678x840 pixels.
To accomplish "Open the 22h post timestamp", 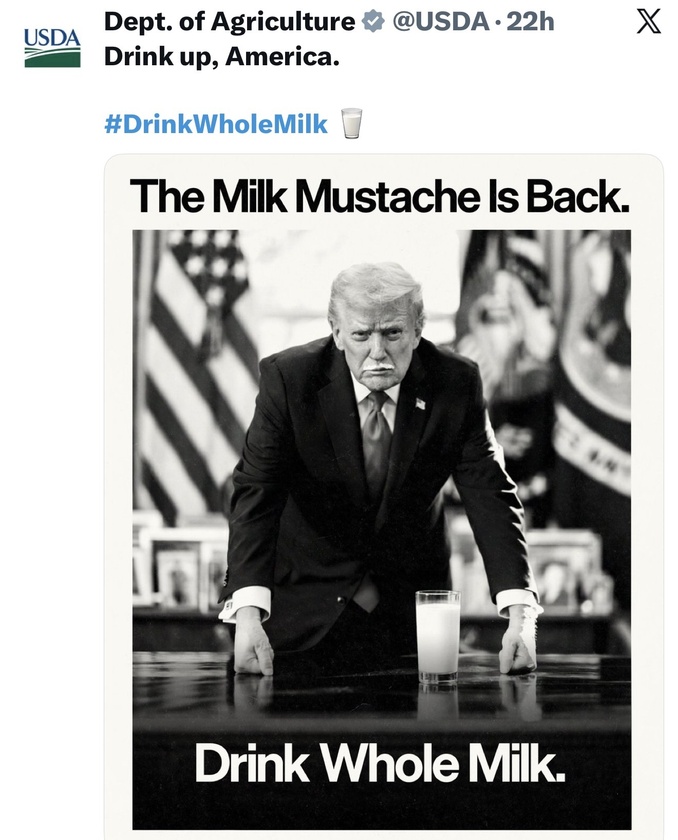I will 530,22.
